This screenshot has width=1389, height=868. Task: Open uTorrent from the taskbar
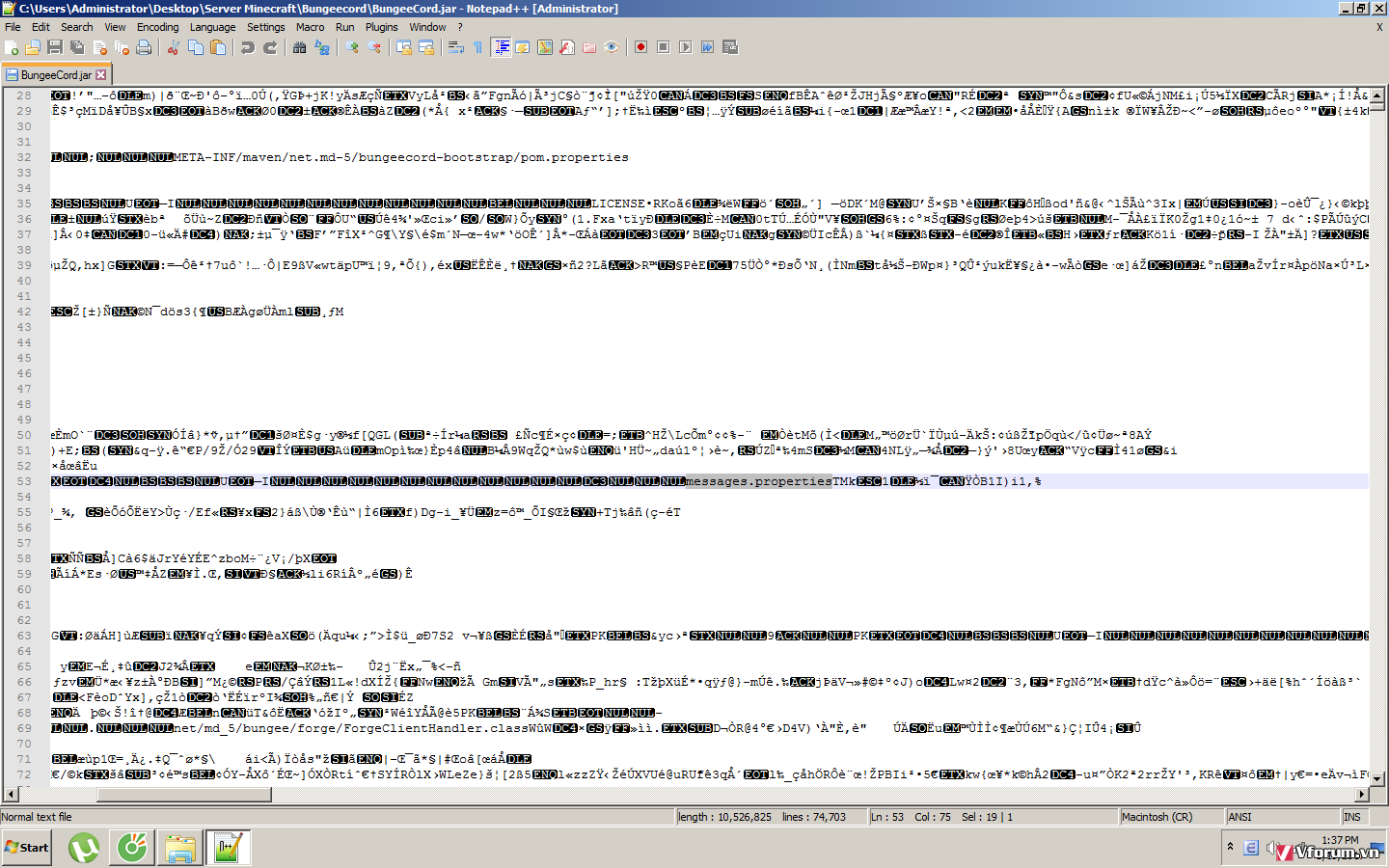(84, 848)
